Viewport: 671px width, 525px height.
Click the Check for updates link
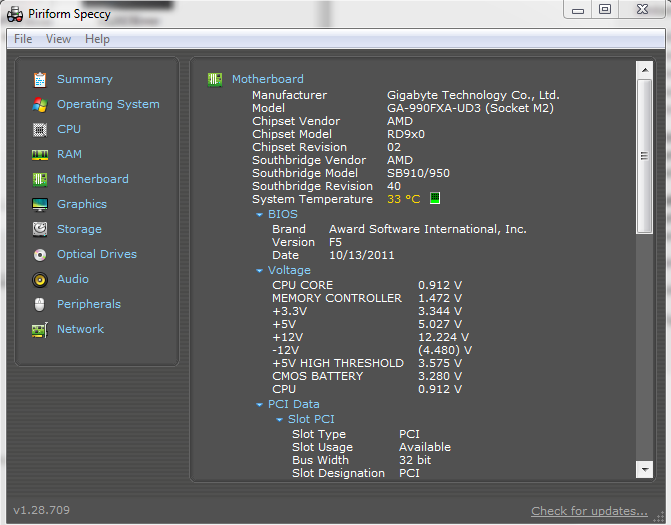589,511
